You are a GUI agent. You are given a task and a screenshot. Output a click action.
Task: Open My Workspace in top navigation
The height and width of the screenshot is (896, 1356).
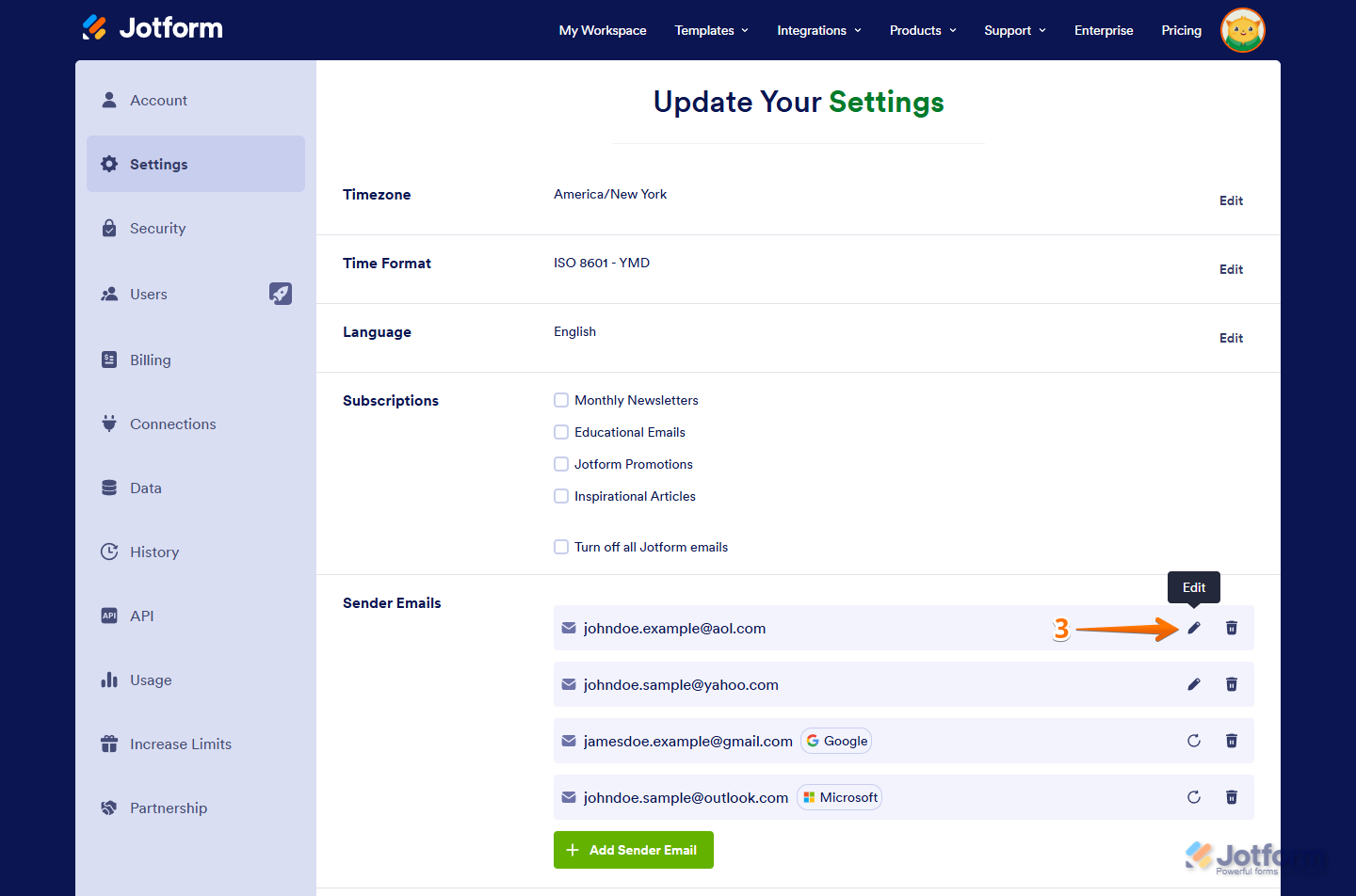pos(603,30)
